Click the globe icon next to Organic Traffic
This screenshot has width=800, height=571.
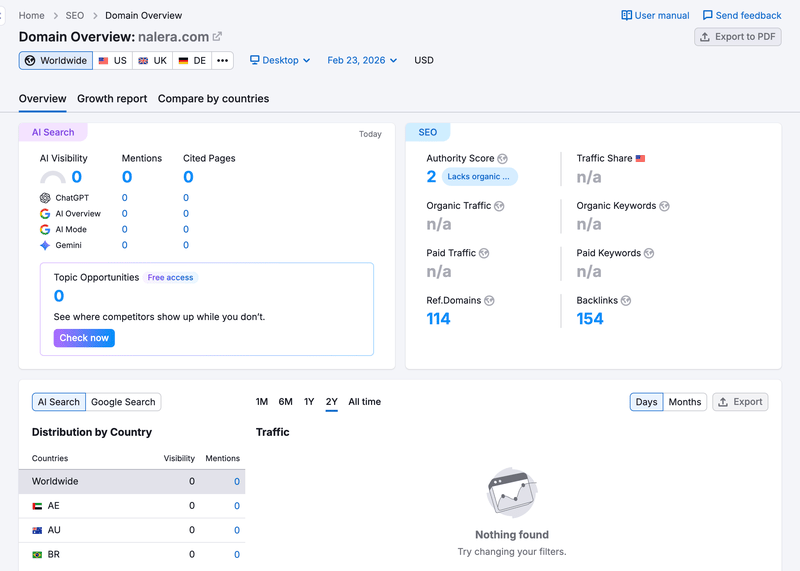point(499,206)
